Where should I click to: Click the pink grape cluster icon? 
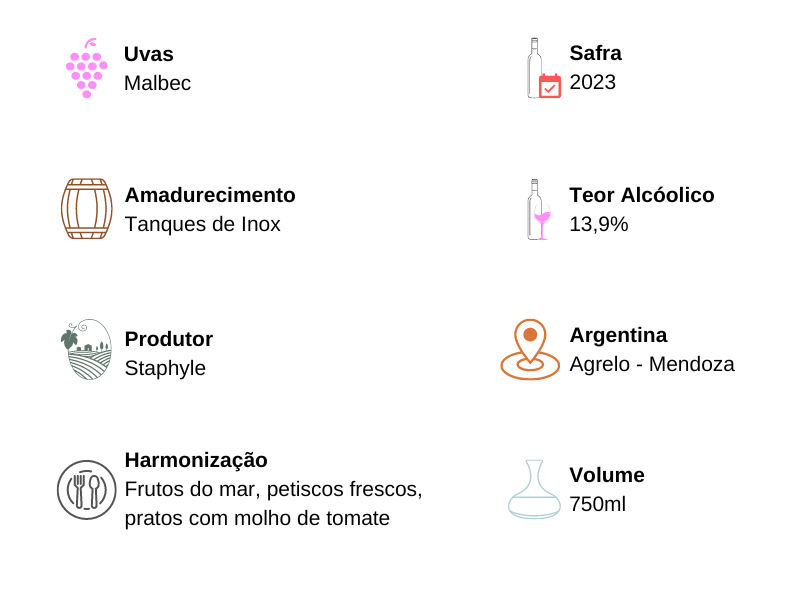click(x=87, y=68)
